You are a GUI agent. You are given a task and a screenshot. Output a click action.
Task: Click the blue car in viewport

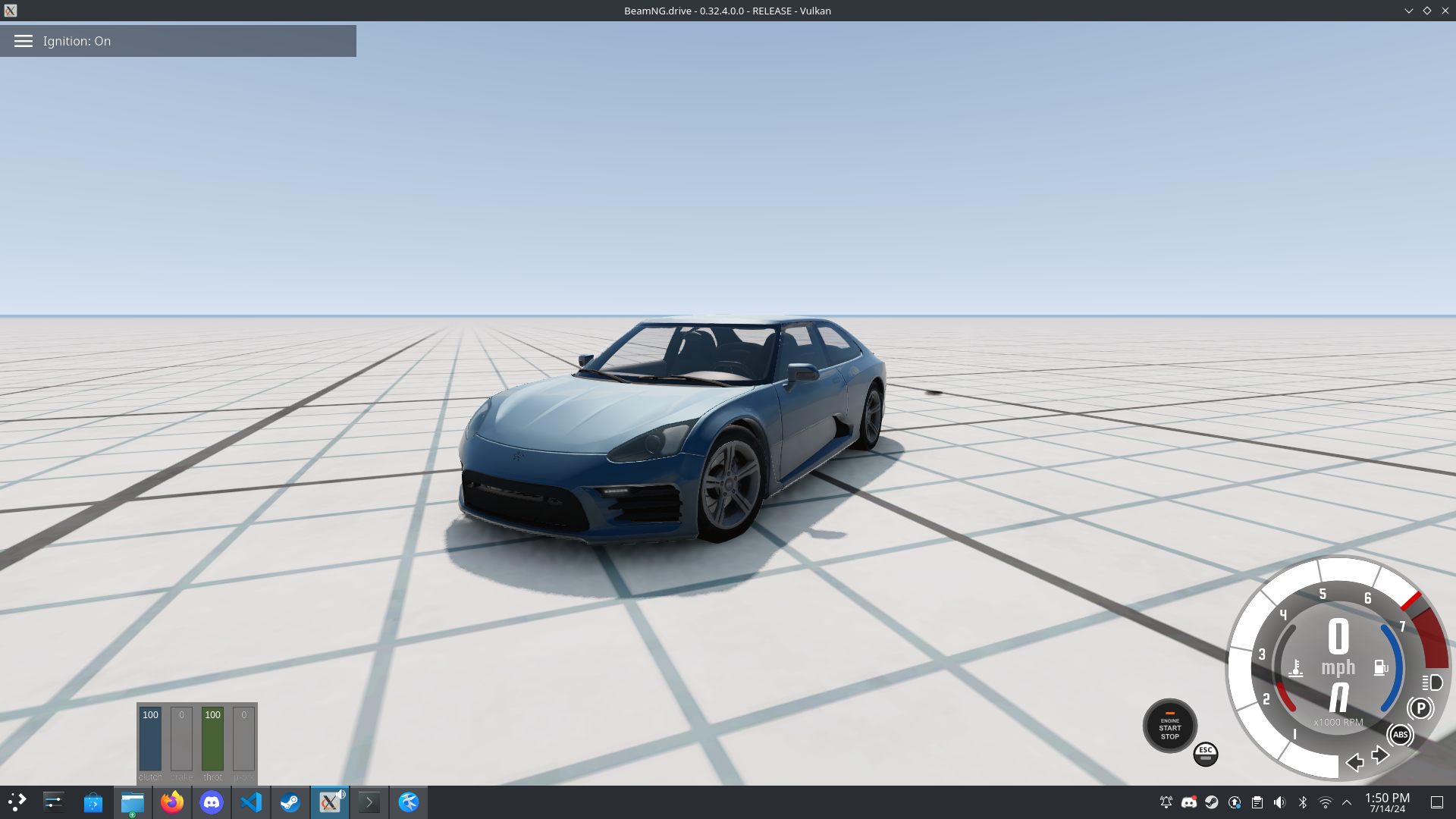(x=675, y=432)
